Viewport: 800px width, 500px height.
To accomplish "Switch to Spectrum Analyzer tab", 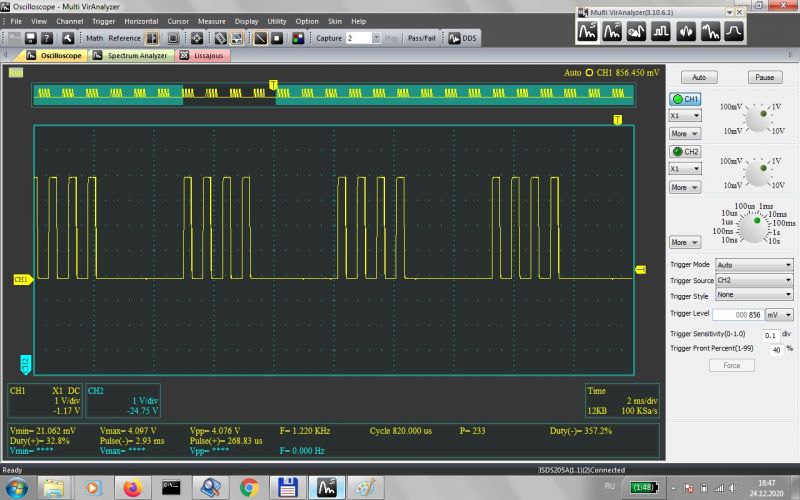I will [x=132, y=56].
